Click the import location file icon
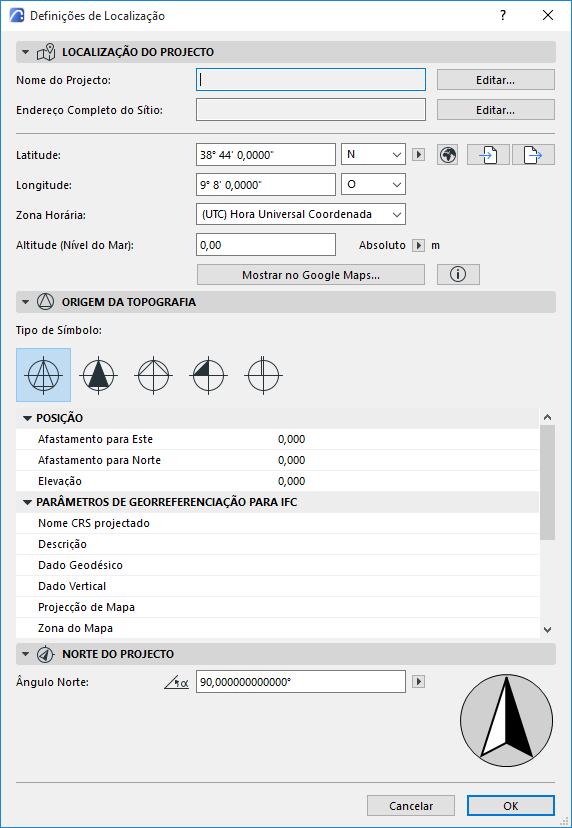This screenshot has height=828, width=572. click(x=489, y=155)
